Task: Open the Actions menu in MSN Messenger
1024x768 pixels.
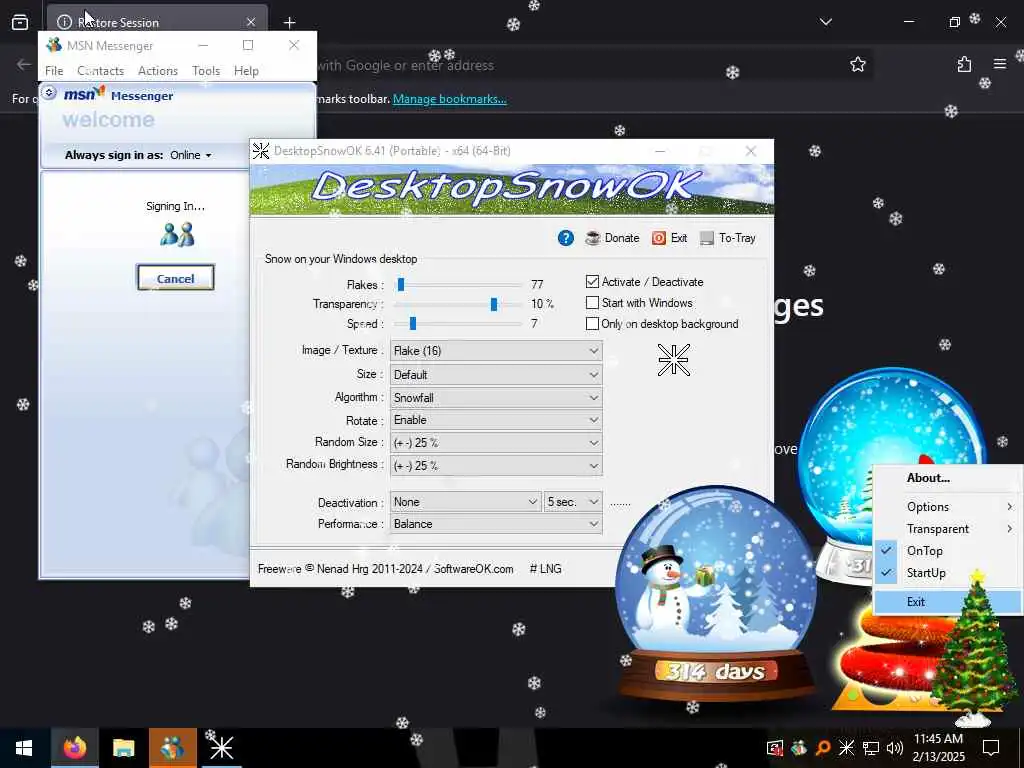Action: pos(157,71)
